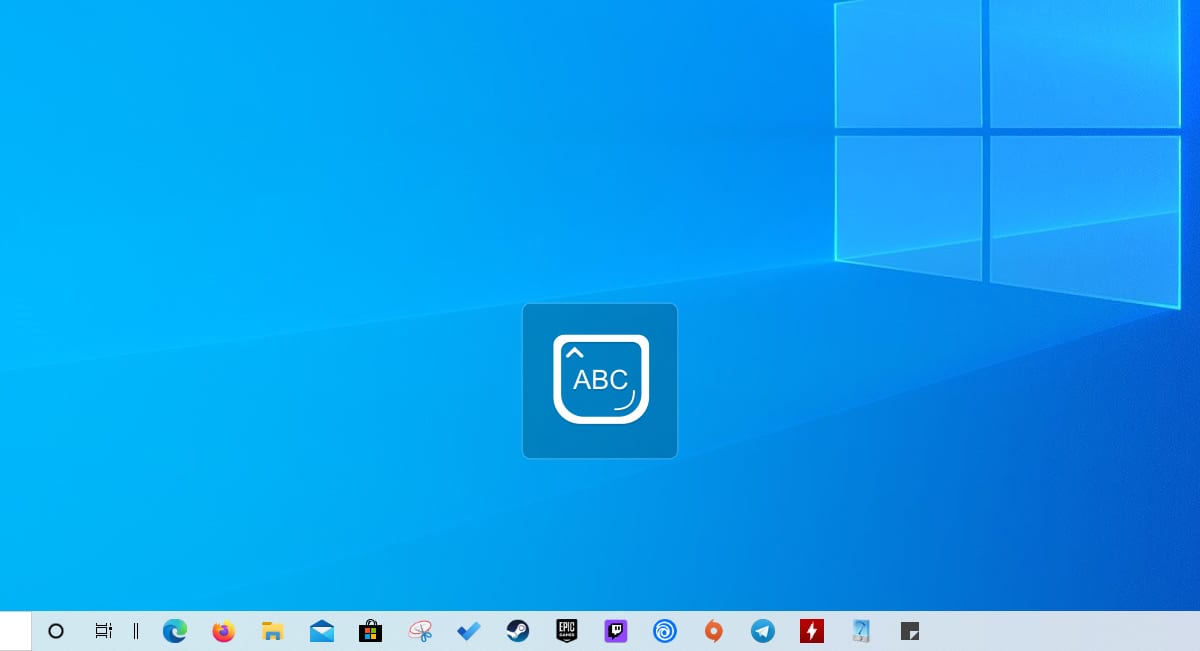This screenshot has width=1200, height=651.
Task: Open the Epic Games Launcher
Action: click(x=566, y=631)
